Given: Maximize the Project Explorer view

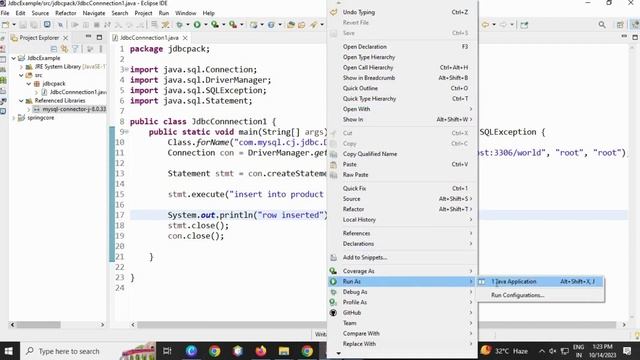Looking at the screenshot, I should tap(99, 37).
